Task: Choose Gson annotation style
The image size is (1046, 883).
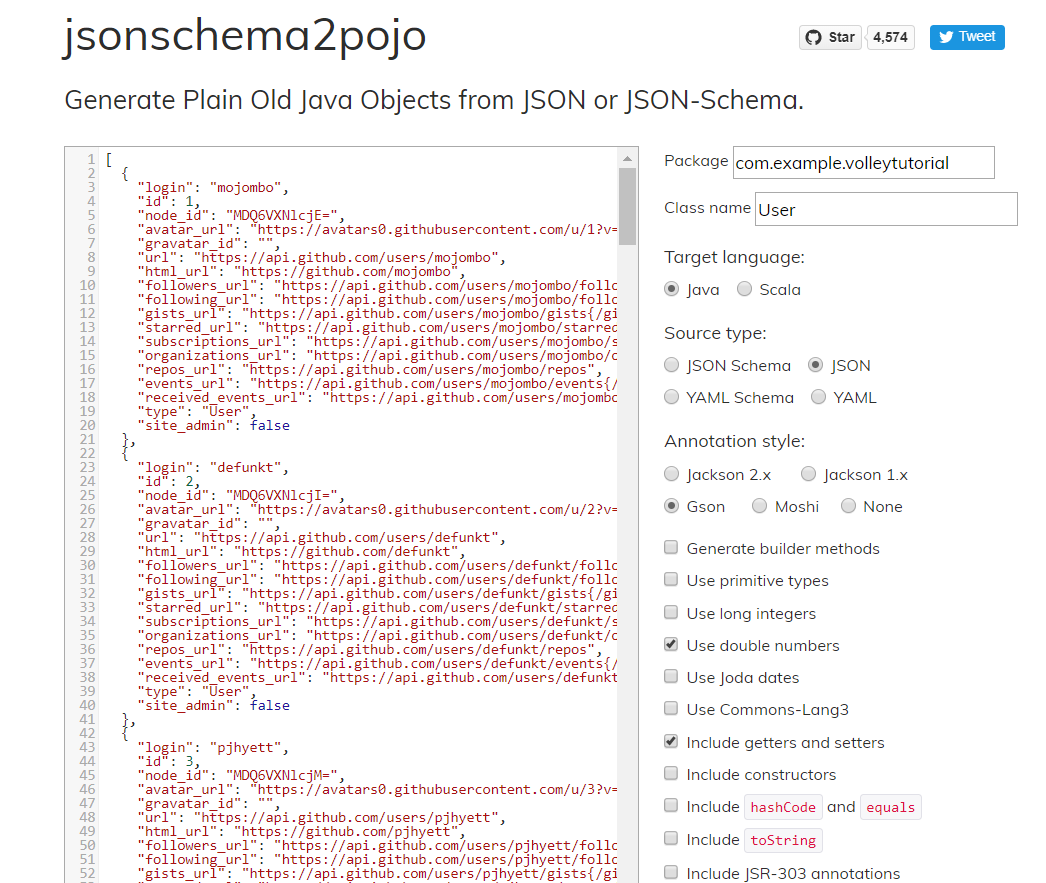Action: 672,506
